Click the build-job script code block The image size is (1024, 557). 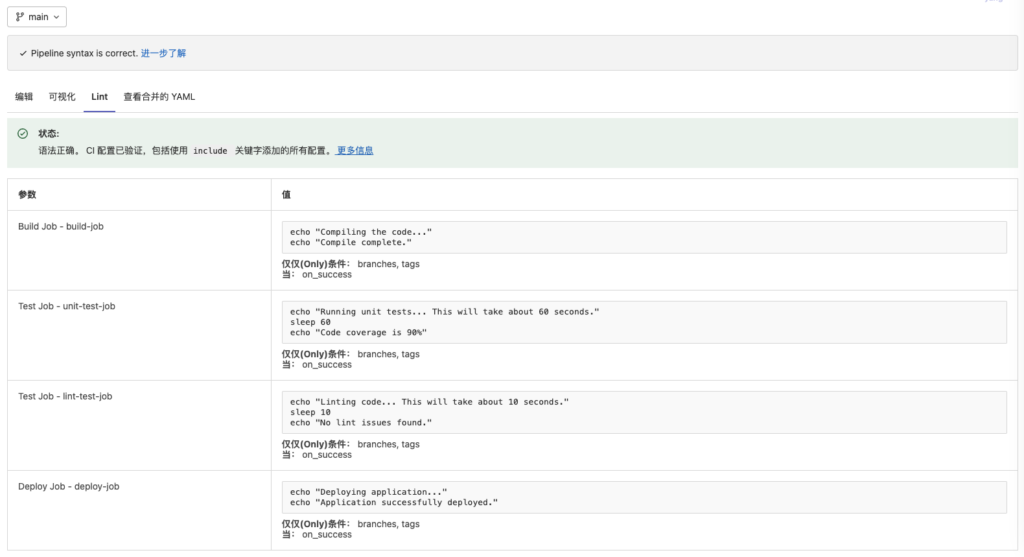(644, 237)
